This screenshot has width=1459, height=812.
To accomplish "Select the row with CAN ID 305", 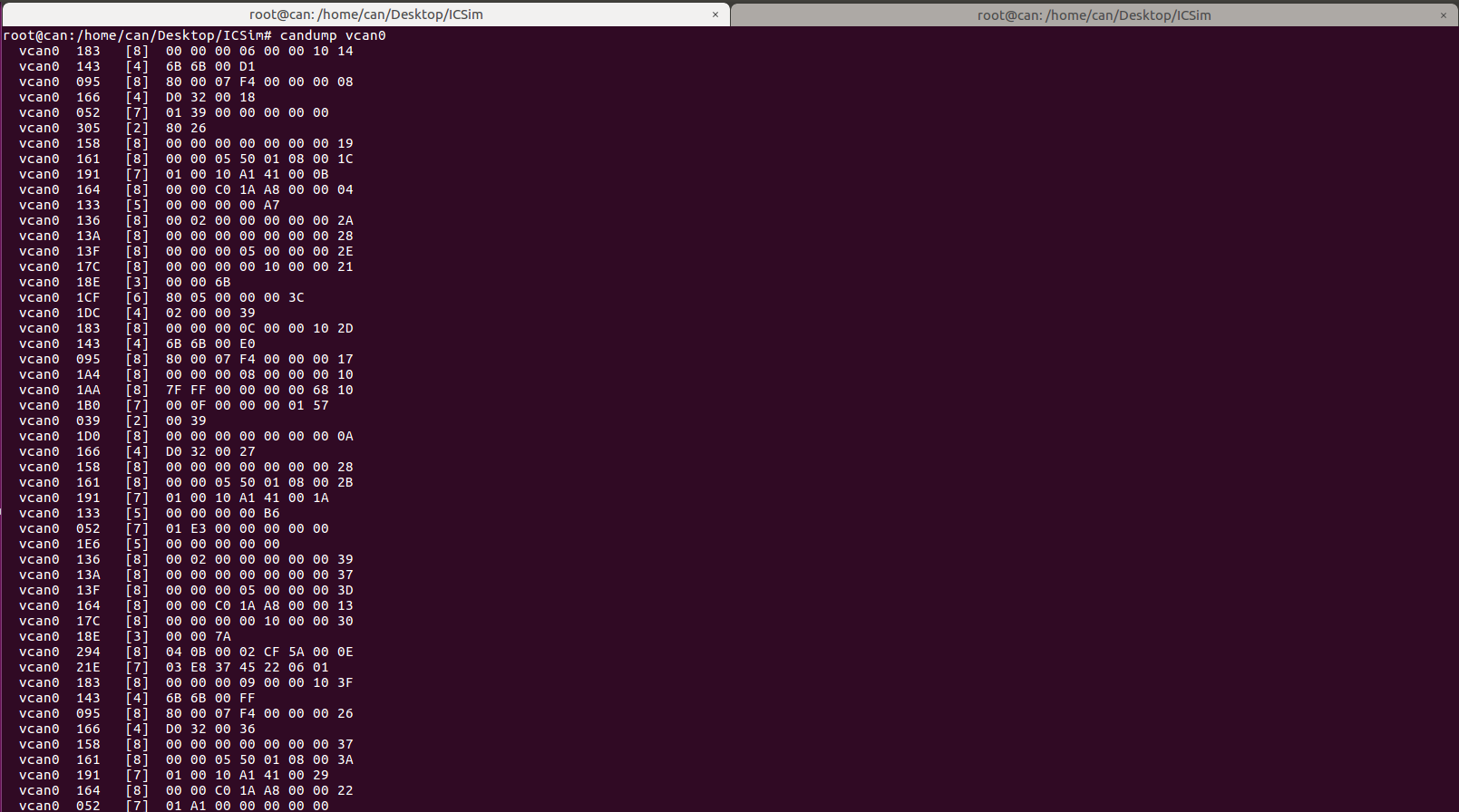I will point(112,128).
